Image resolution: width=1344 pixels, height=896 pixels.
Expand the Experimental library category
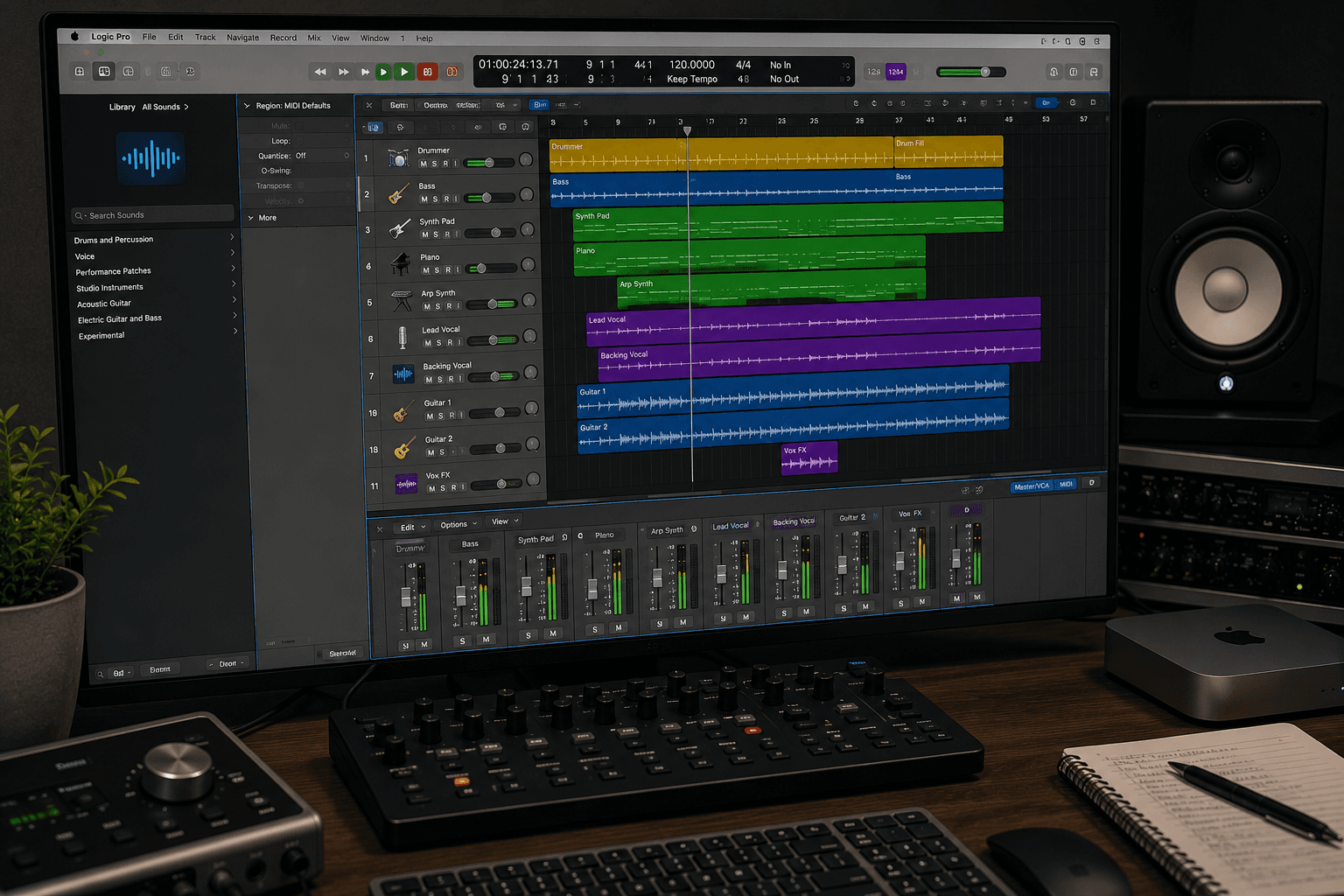pyautogui.click(x=235, y=331)
